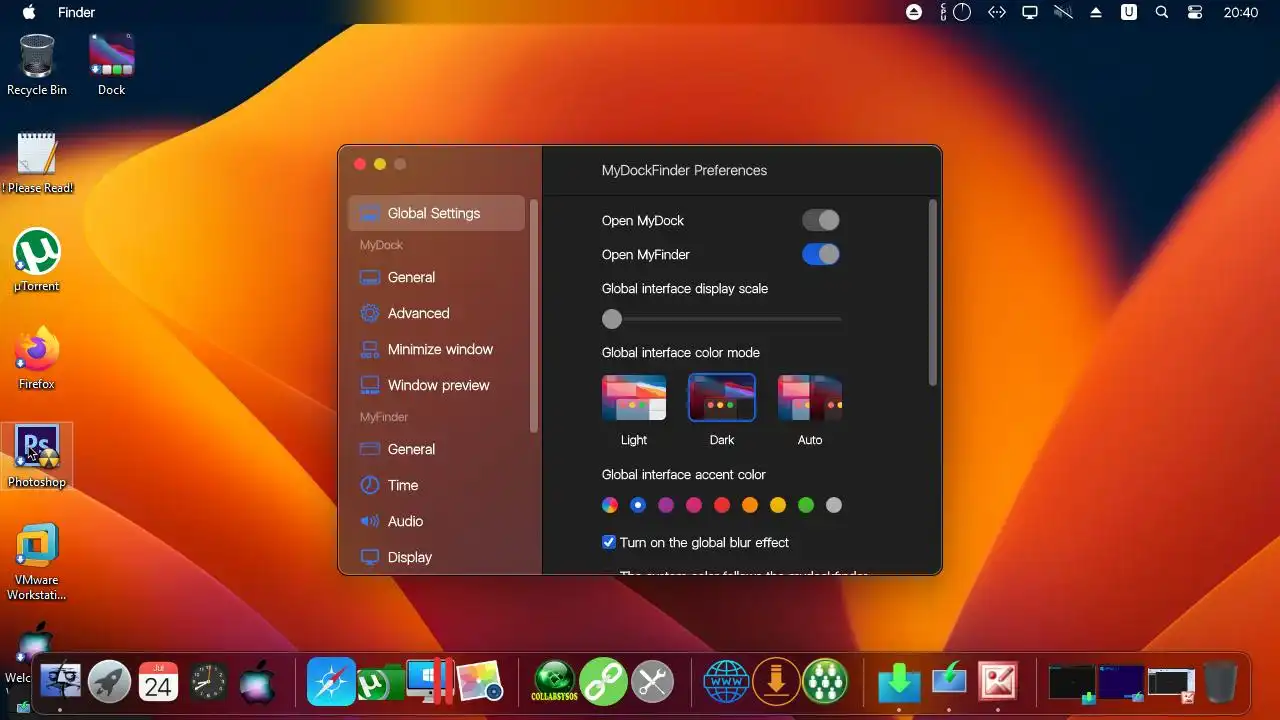Image resolution: width=1280 pixels, height=720 pixels.
Task: Open the Apple menu
Action: pyautogui.click(x=29, y=13)
